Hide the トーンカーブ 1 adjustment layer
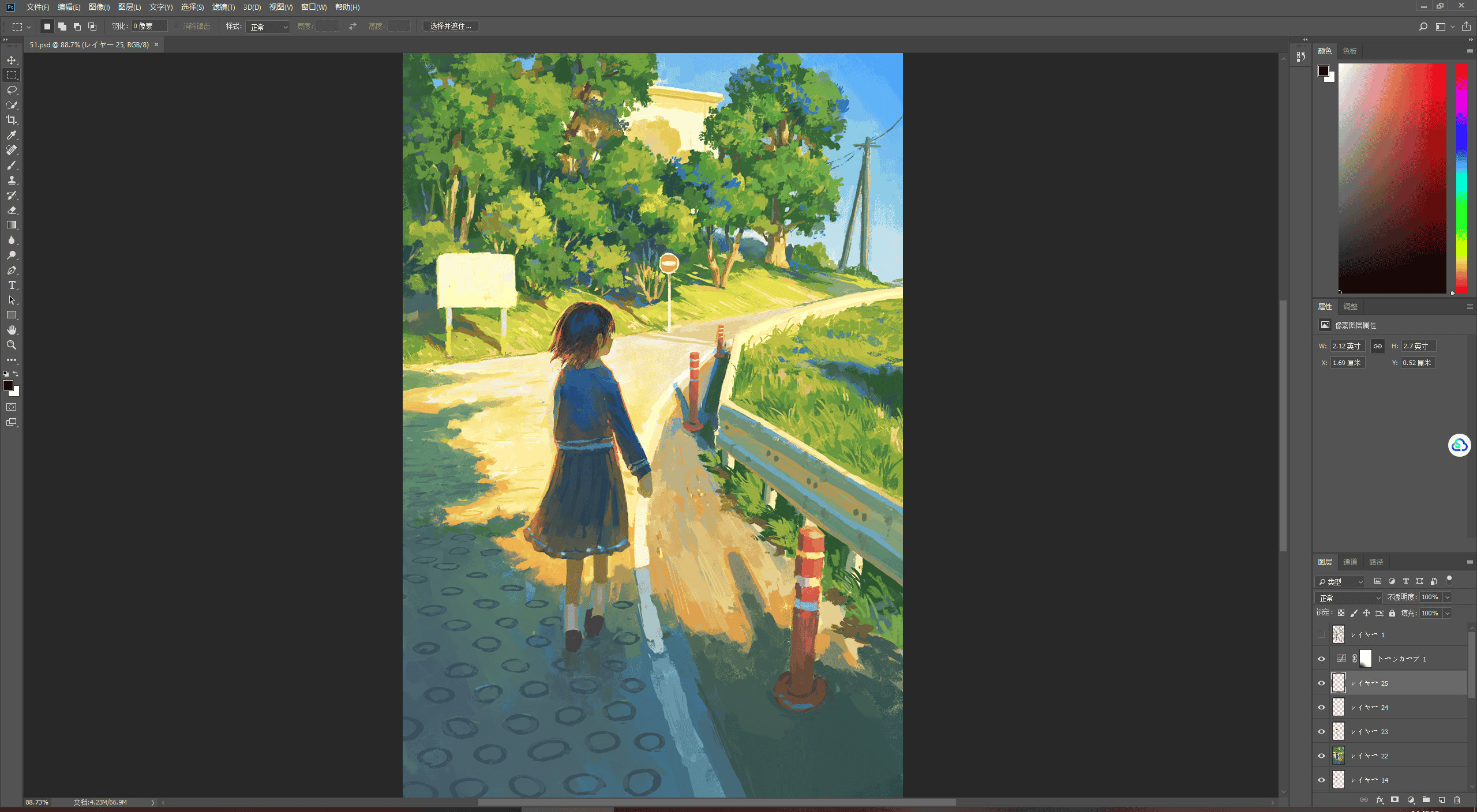The image size is (1477, 812). coord(1321,659)
